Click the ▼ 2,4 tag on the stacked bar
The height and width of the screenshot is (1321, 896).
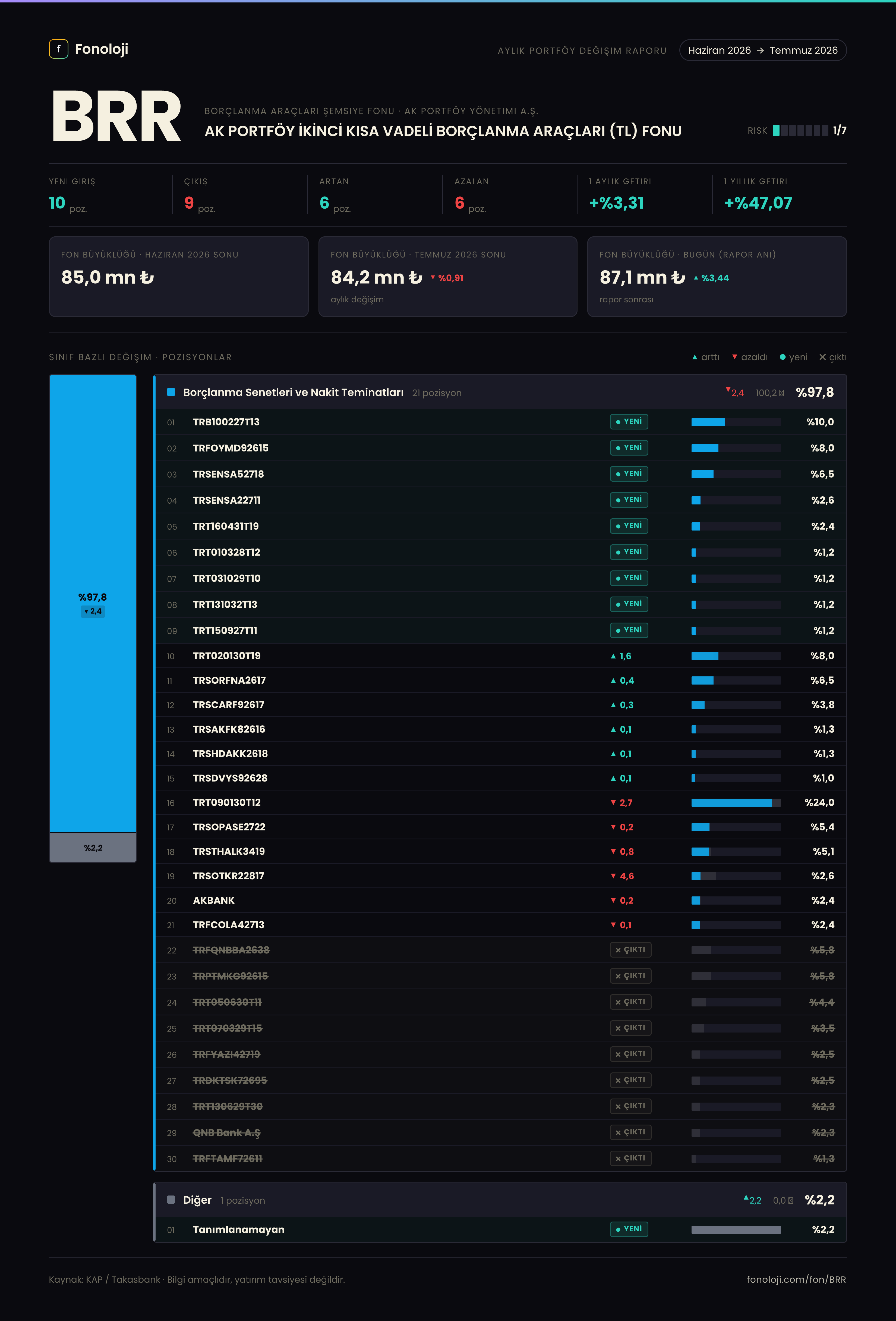click(93, 612)
